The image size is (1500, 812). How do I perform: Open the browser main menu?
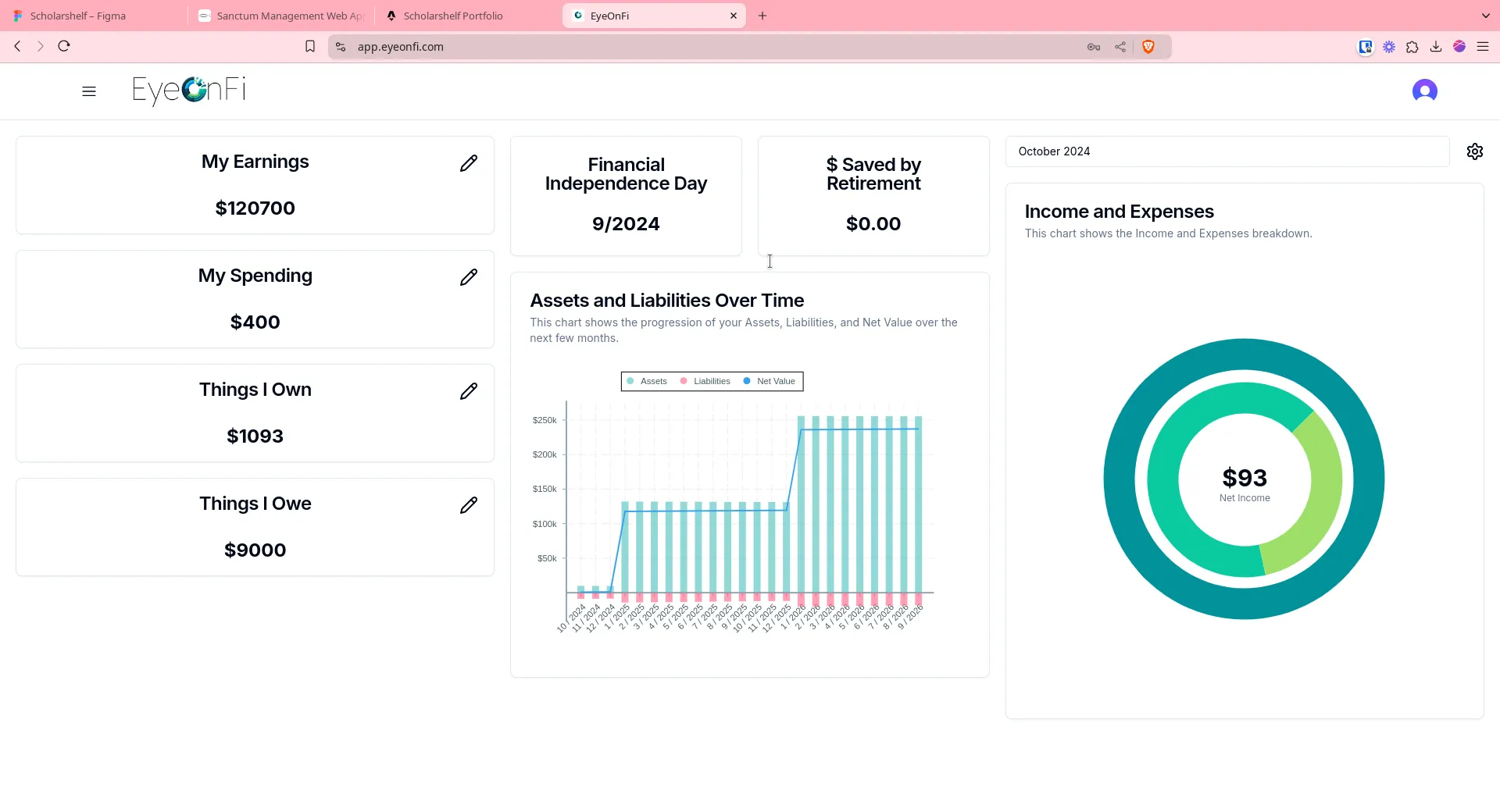[1483, 47]
